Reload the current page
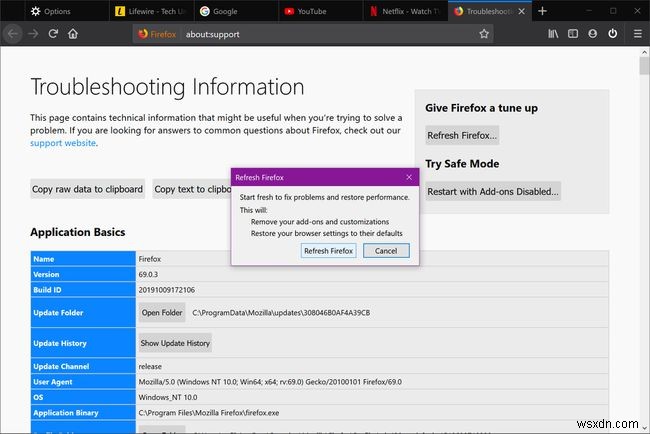Image resolution: width=650 pixels, height=434 pixels. coord(53,34)
